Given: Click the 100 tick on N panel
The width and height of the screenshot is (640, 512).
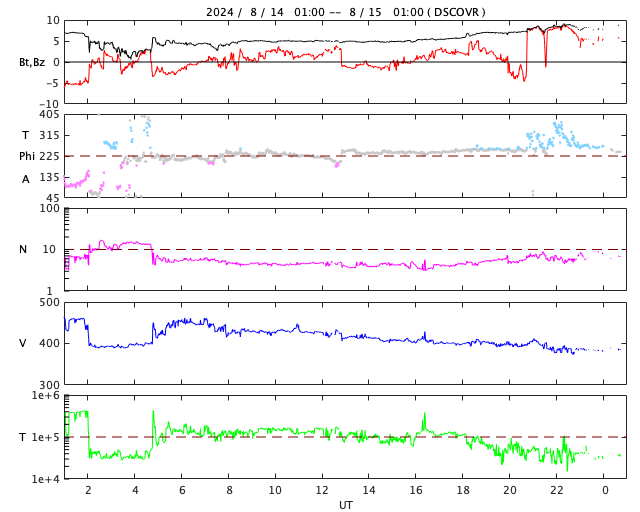Looking at the screenshot, I should 49,208.
